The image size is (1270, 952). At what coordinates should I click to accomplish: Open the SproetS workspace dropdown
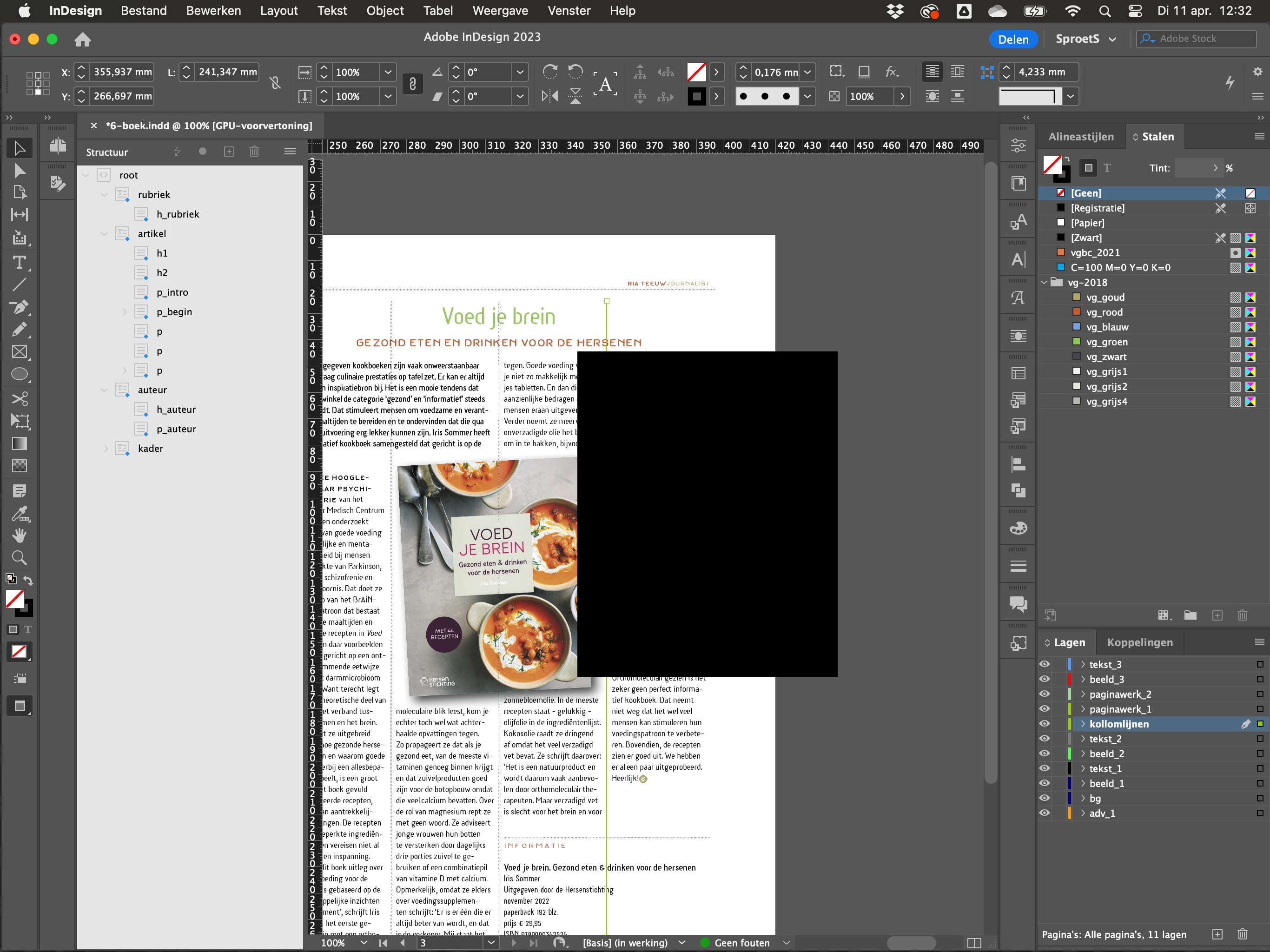click(1085, 39)
